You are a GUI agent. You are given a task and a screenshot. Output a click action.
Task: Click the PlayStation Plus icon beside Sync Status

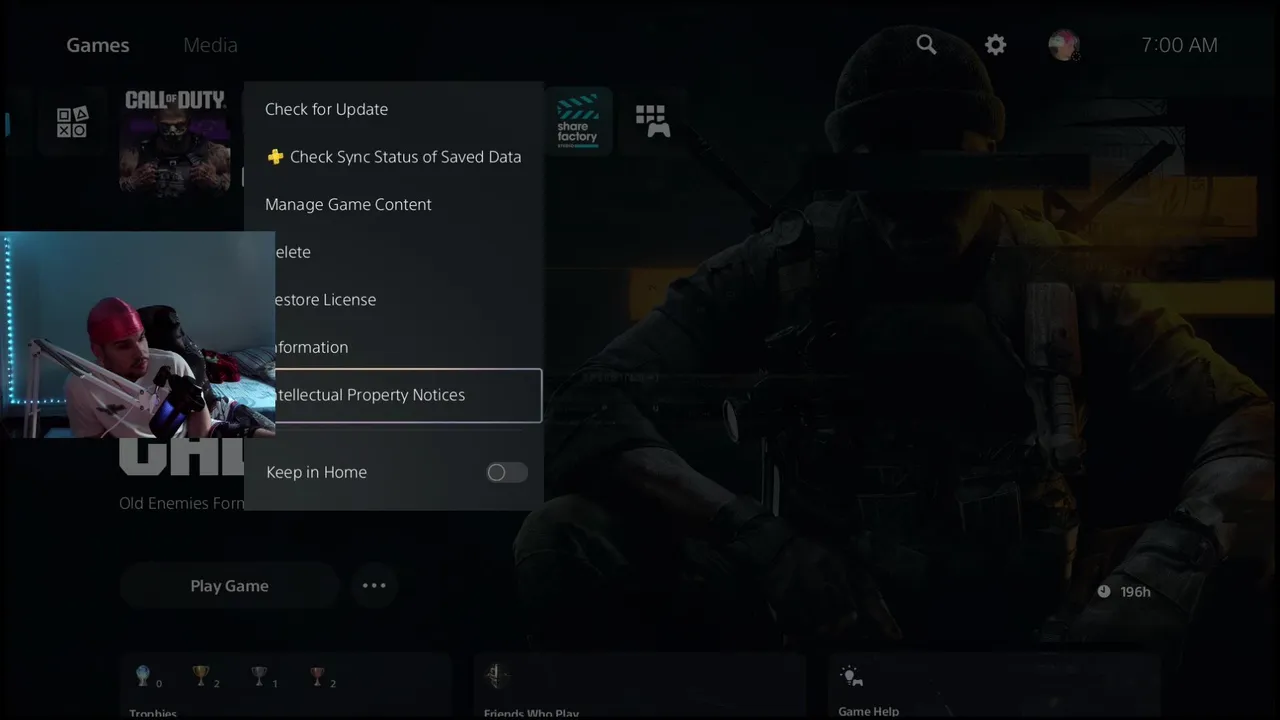pos(275,157)
